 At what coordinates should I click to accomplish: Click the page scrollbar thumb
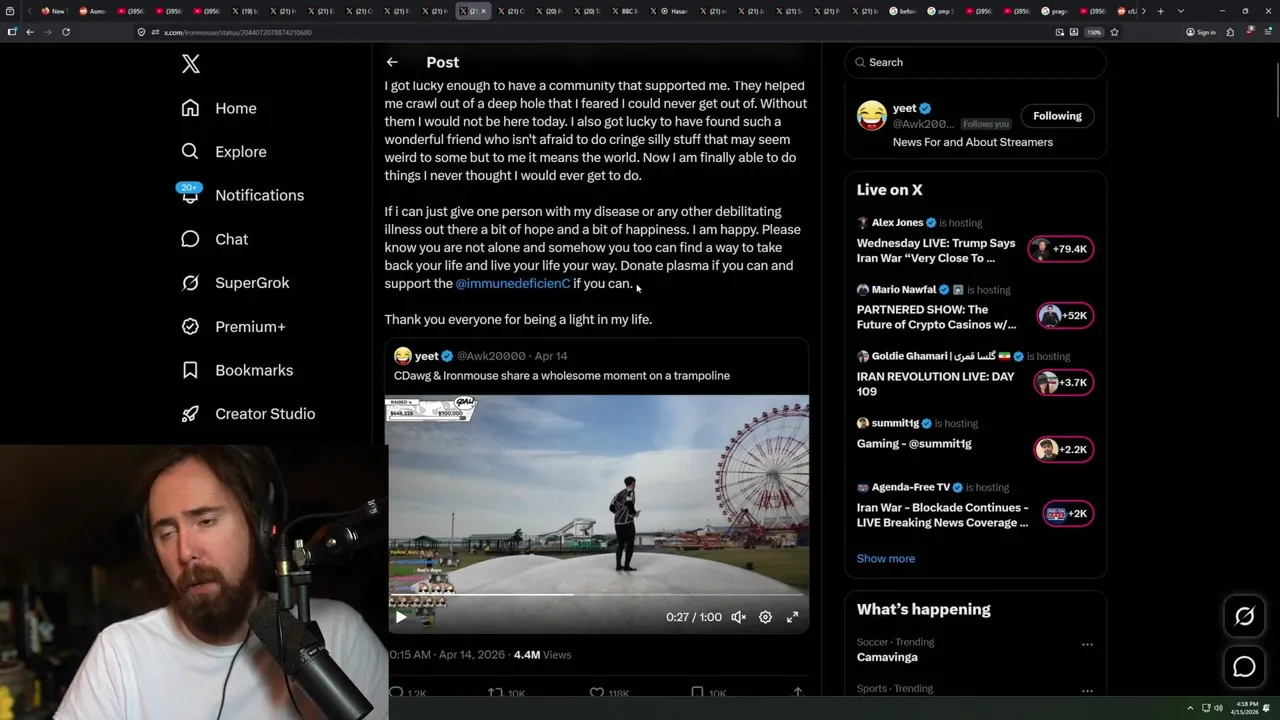coord(1276,90)
